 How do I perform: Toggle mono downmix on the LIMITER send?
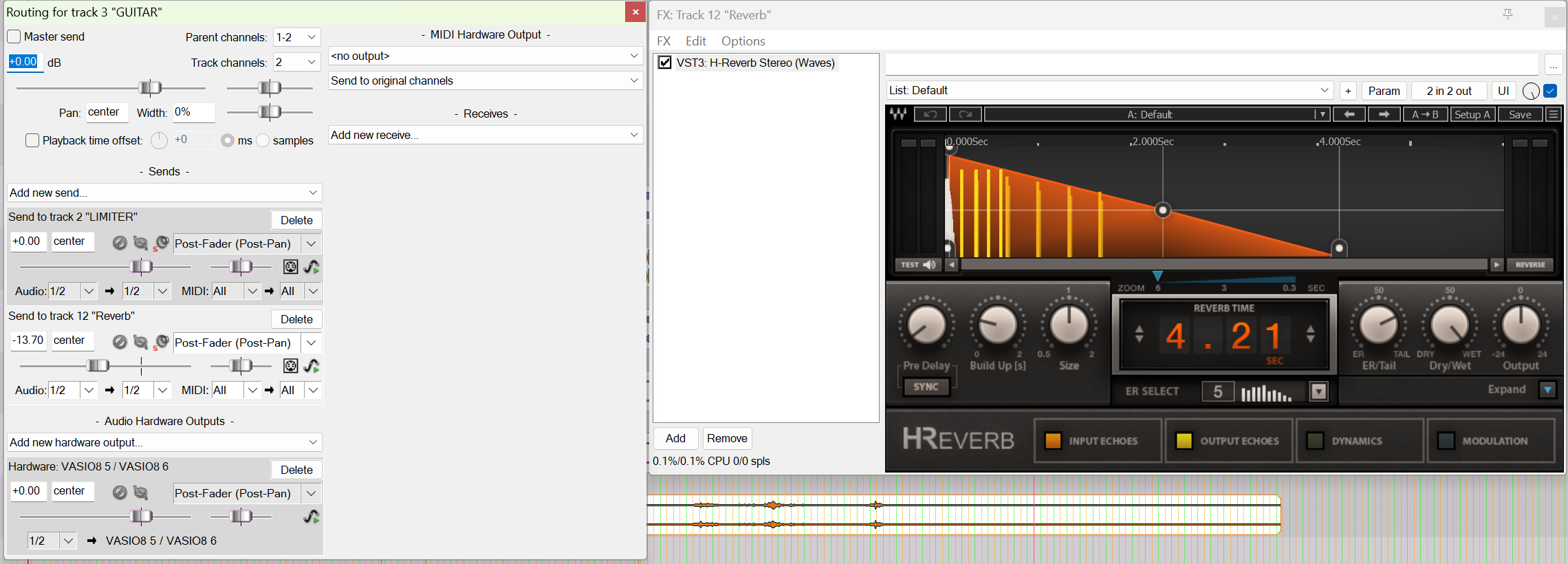[x=162, y=243]
